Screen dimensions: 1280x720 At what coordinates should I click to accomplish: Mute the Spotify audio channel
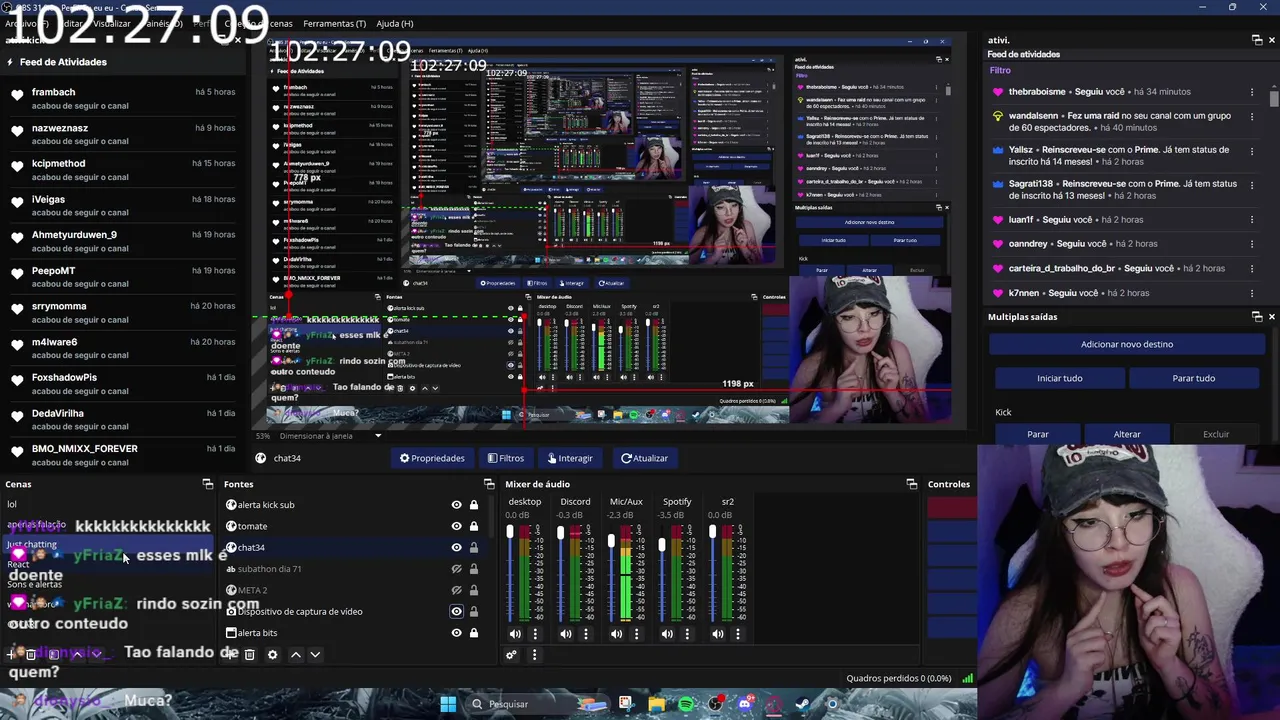point(667,634)
